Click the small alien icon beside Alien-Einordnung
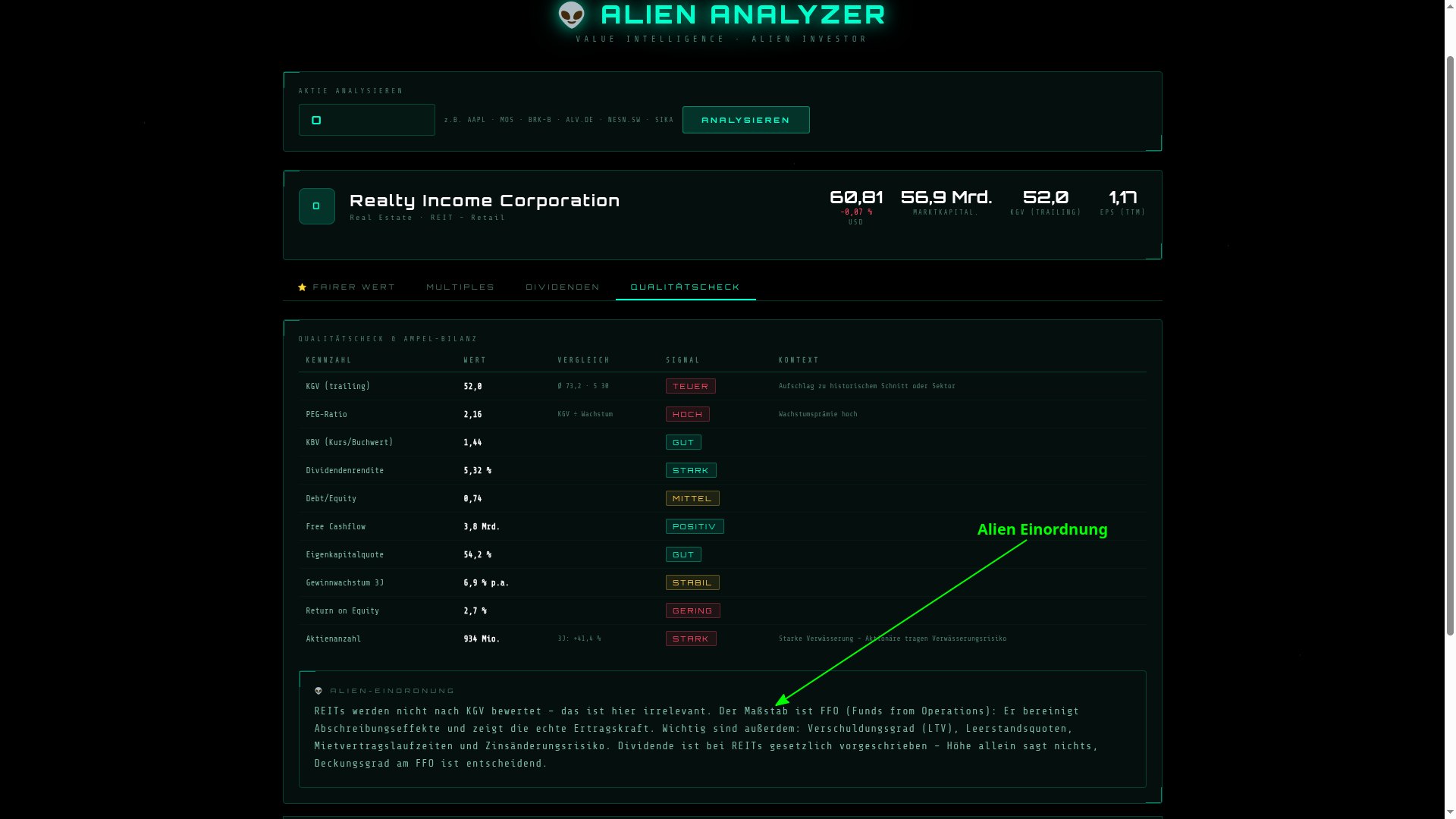The image size is (1456, 819). coord(318,691)
